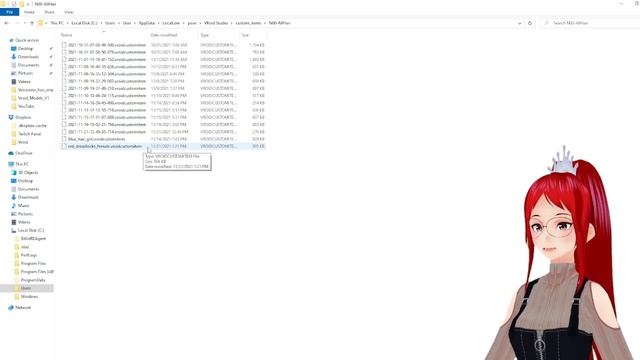Open 3D Objects under This PC
The height and width of the screenshot is (360, 640).
pyautogui.click(x=28, y=173)
